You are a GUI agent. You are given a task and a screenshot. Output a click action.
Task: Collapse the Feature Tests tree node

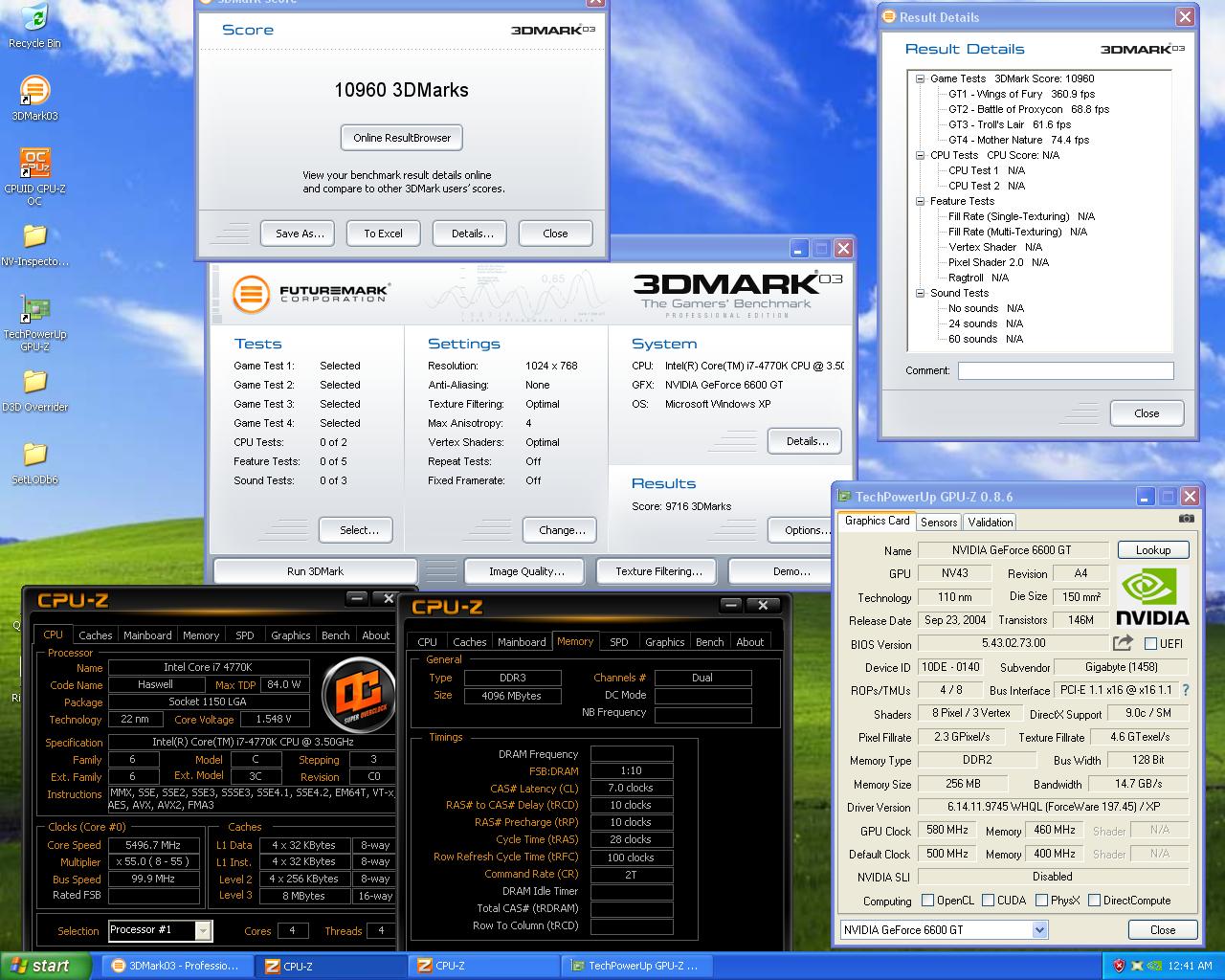(920, 201)
